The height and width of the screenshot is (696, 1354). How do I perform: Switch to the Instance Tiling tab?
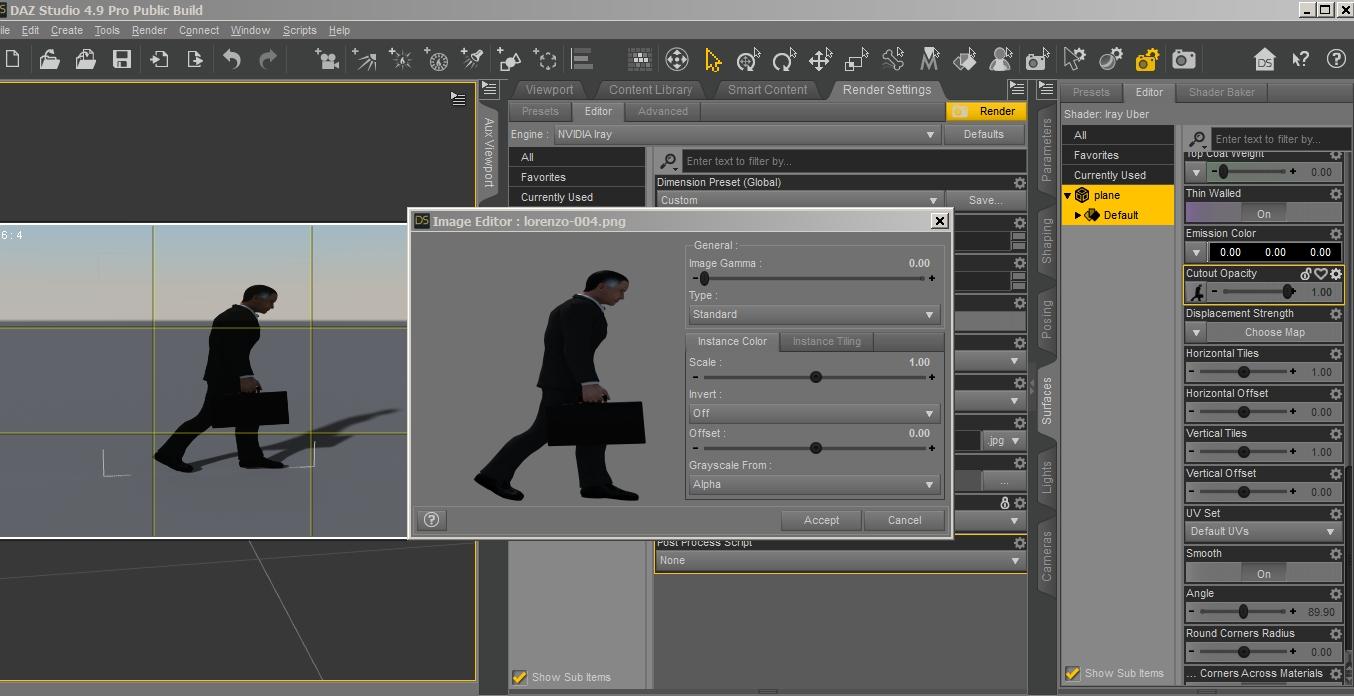tap(826, 342)
